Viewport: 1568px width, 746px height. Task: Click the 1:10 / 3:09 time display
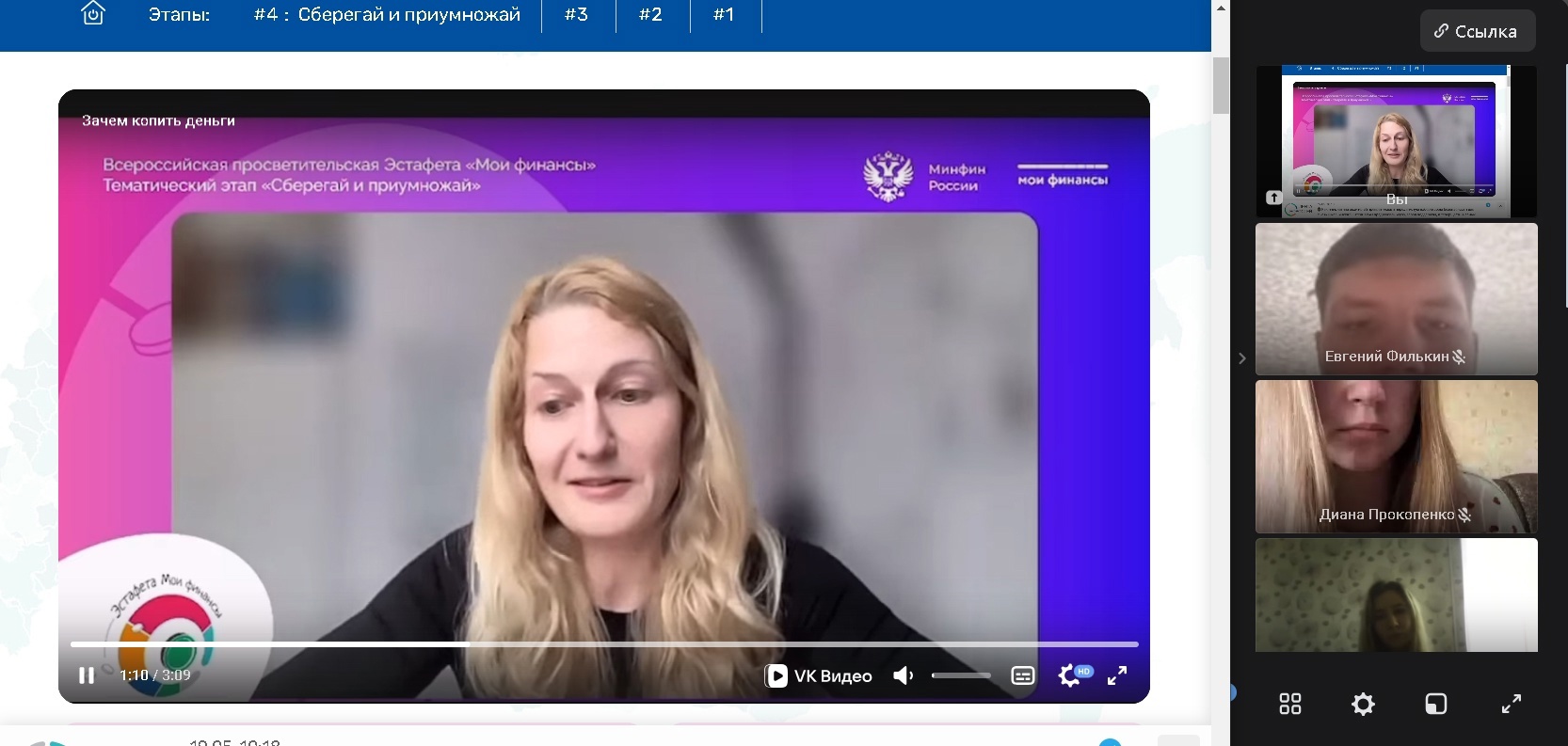point(155,675)
